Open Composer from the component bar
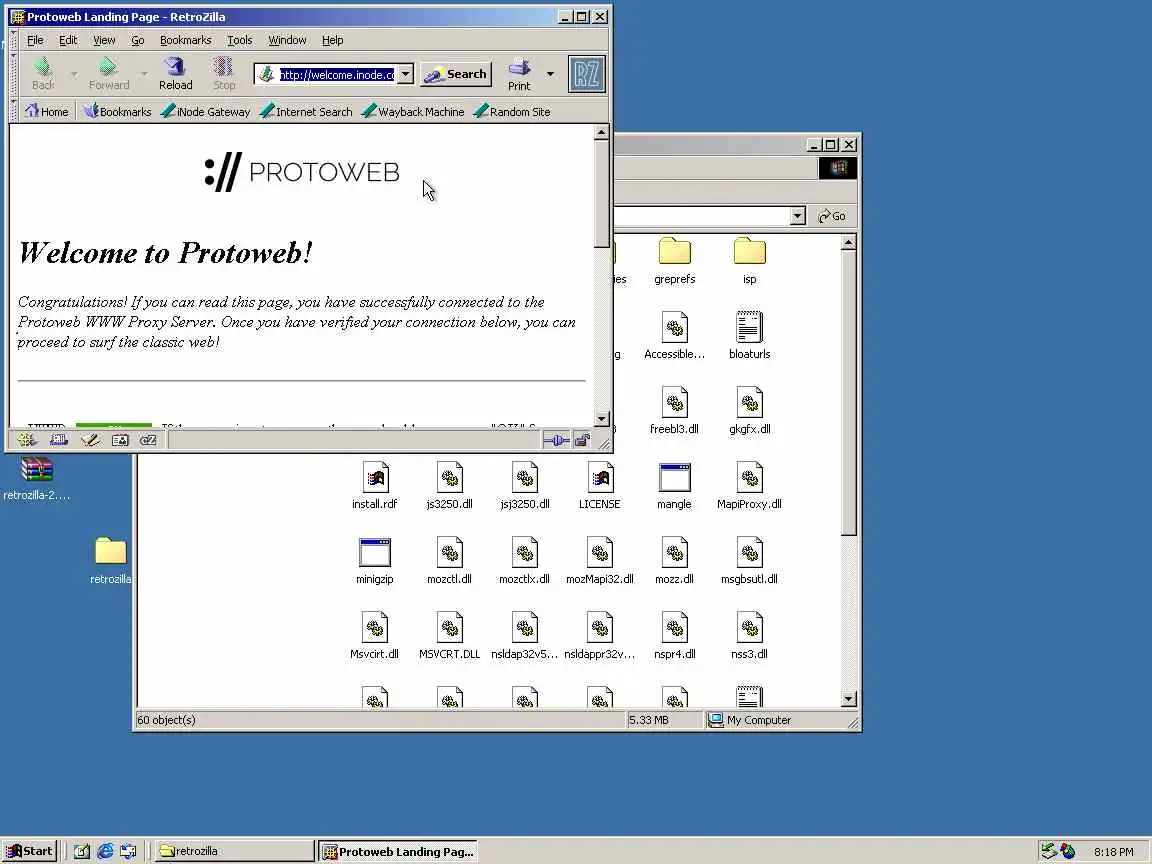This screenshot has width=1152, height=864. [89, 440]
